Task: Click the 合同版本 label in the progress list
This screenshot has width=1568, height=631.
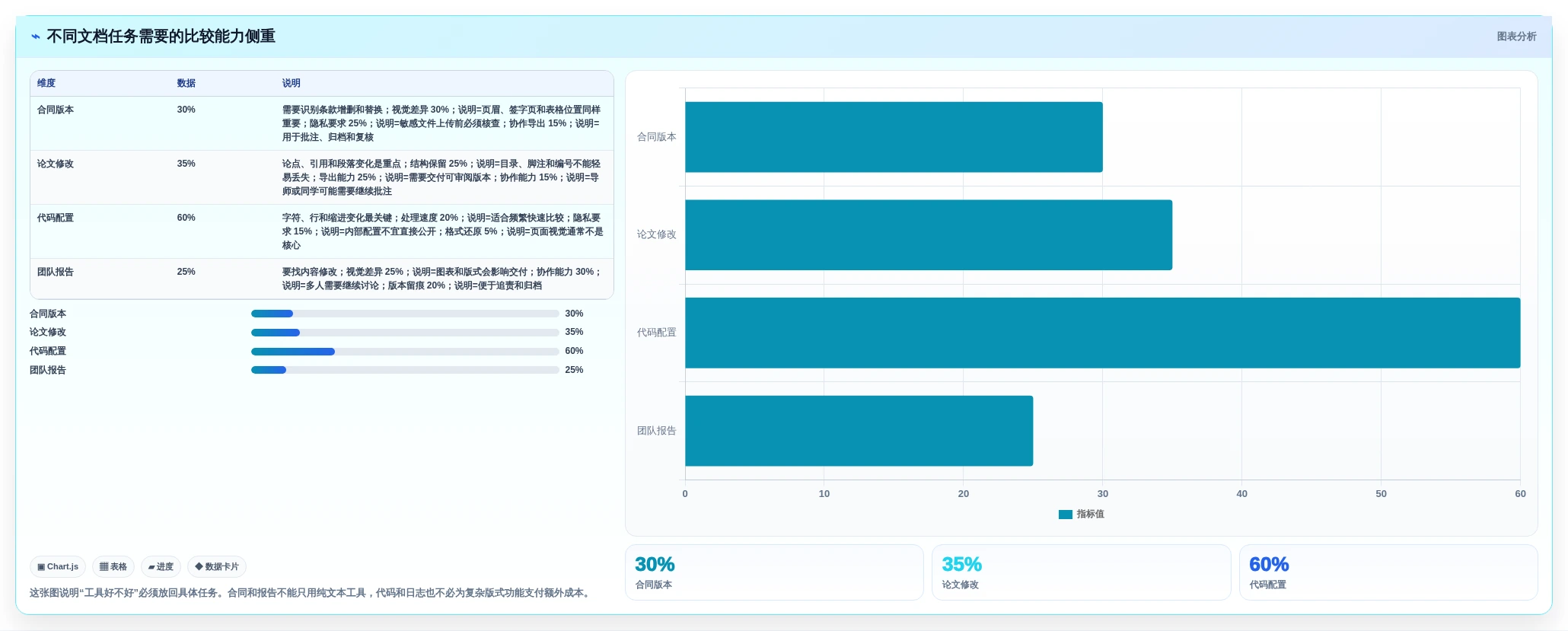Action: [48, 314]
